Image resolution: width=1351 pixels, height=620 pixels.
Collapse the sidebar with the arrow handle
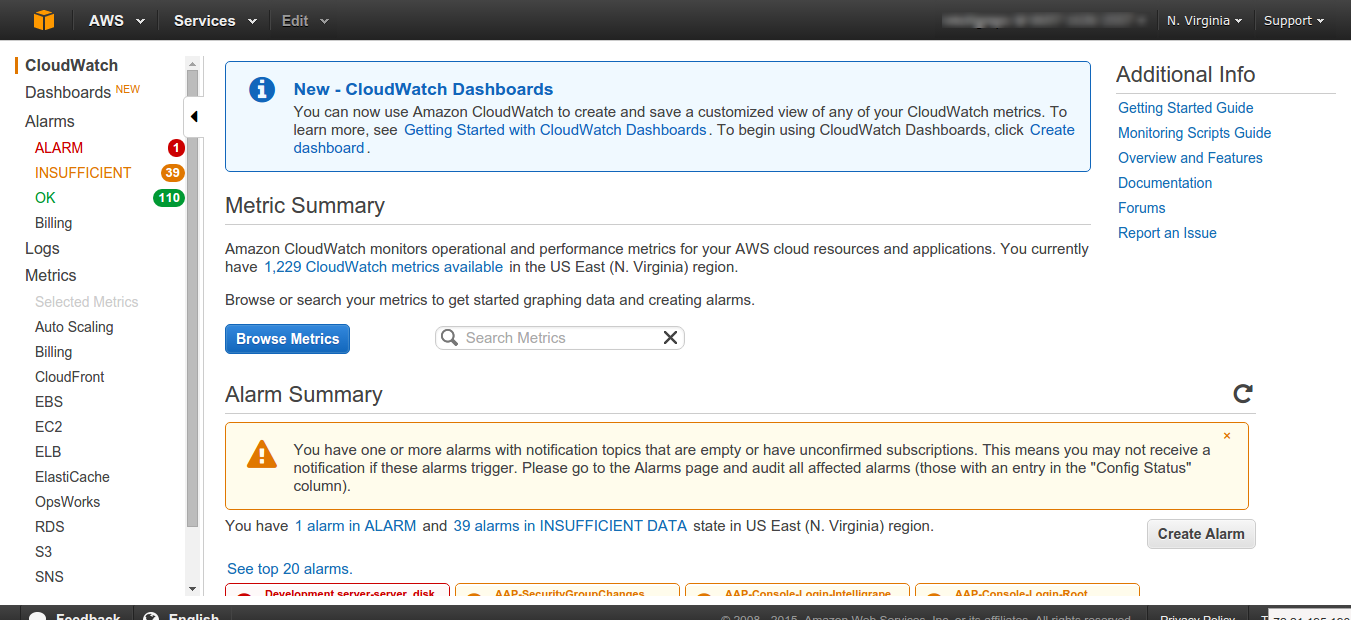194,117
